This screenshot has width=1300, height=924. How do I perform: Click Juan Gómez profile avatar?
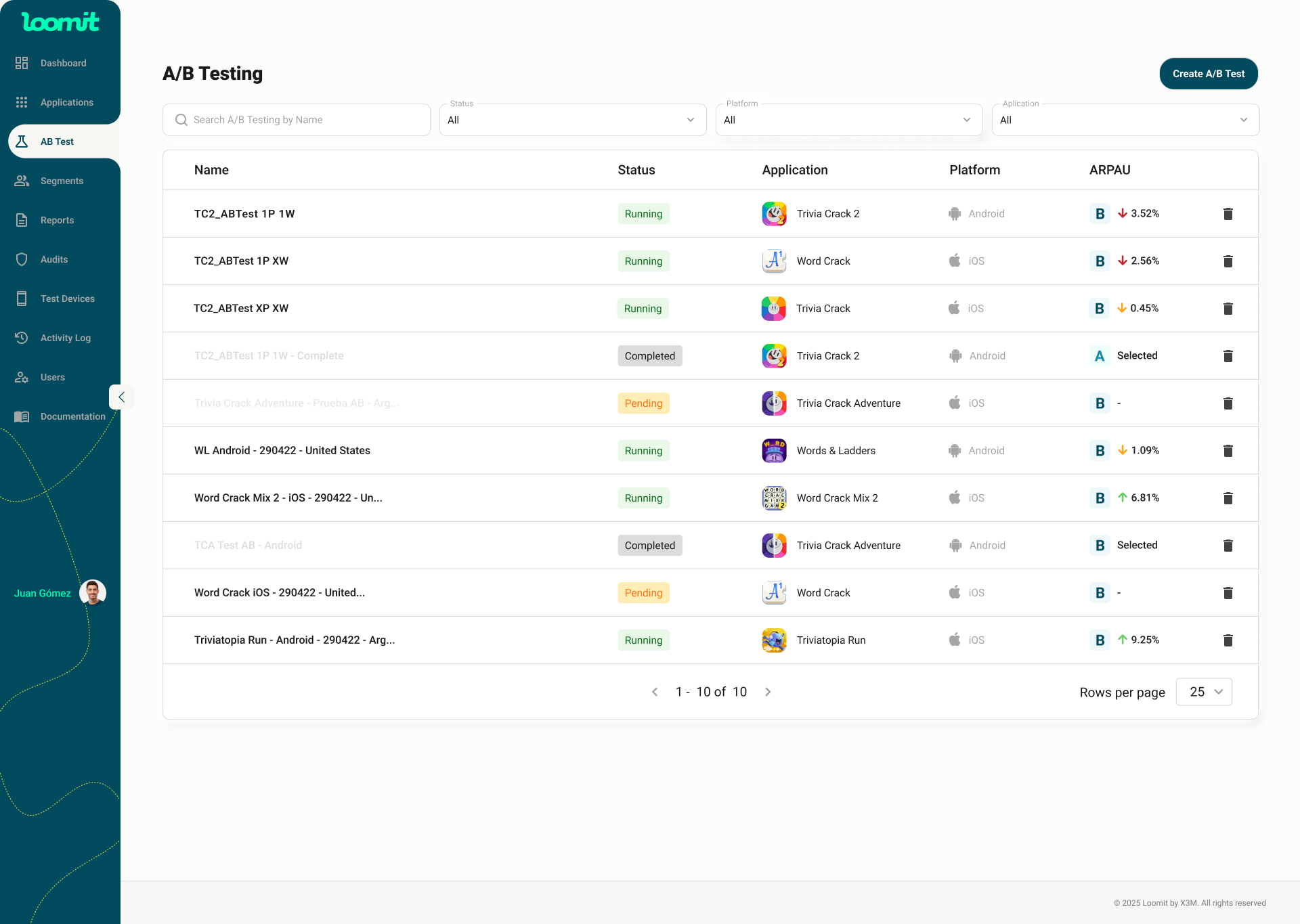(93, 593)
